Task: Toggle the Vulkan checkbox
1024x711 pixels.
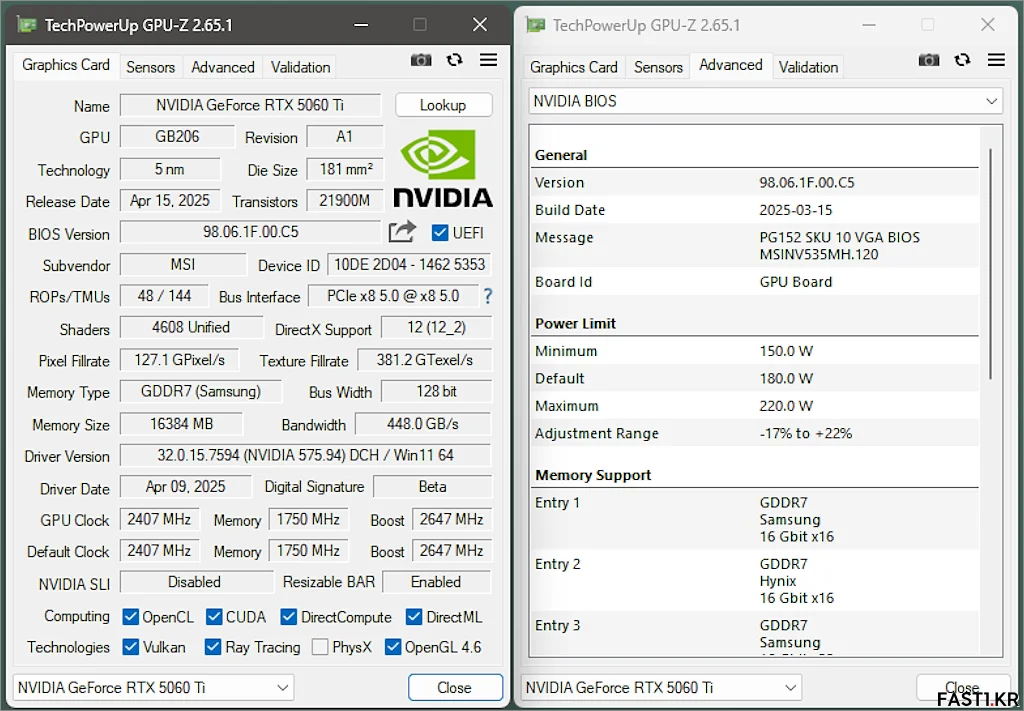Action: 131,647
